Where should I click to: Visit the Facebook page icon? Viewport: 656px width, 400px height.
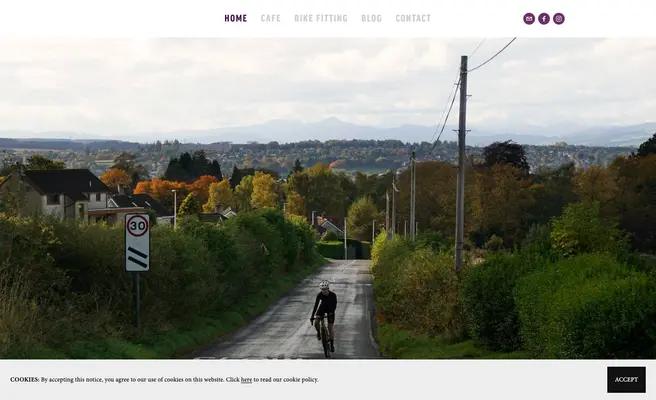pos(544,19)
